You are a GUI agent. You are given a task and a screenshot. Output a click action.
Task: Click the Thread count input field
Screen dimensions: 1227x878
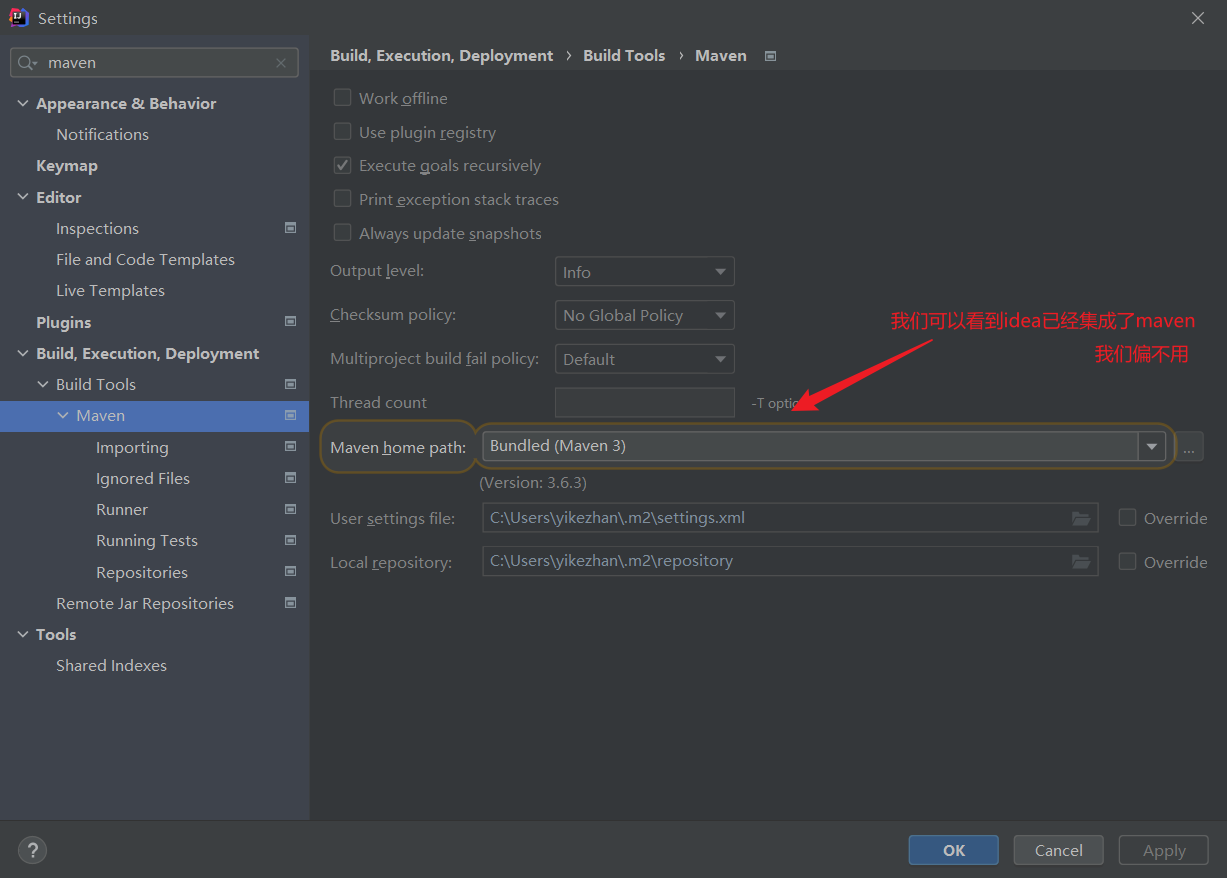click(644, 402)
